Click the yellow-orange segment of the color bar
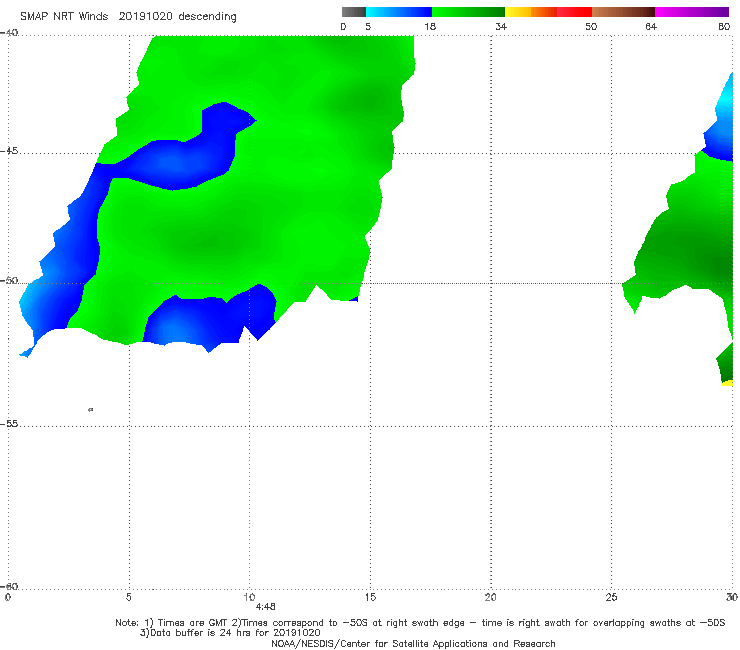Image resolution: width=740 pixels, height=650 pixels. tap(531, 12)
